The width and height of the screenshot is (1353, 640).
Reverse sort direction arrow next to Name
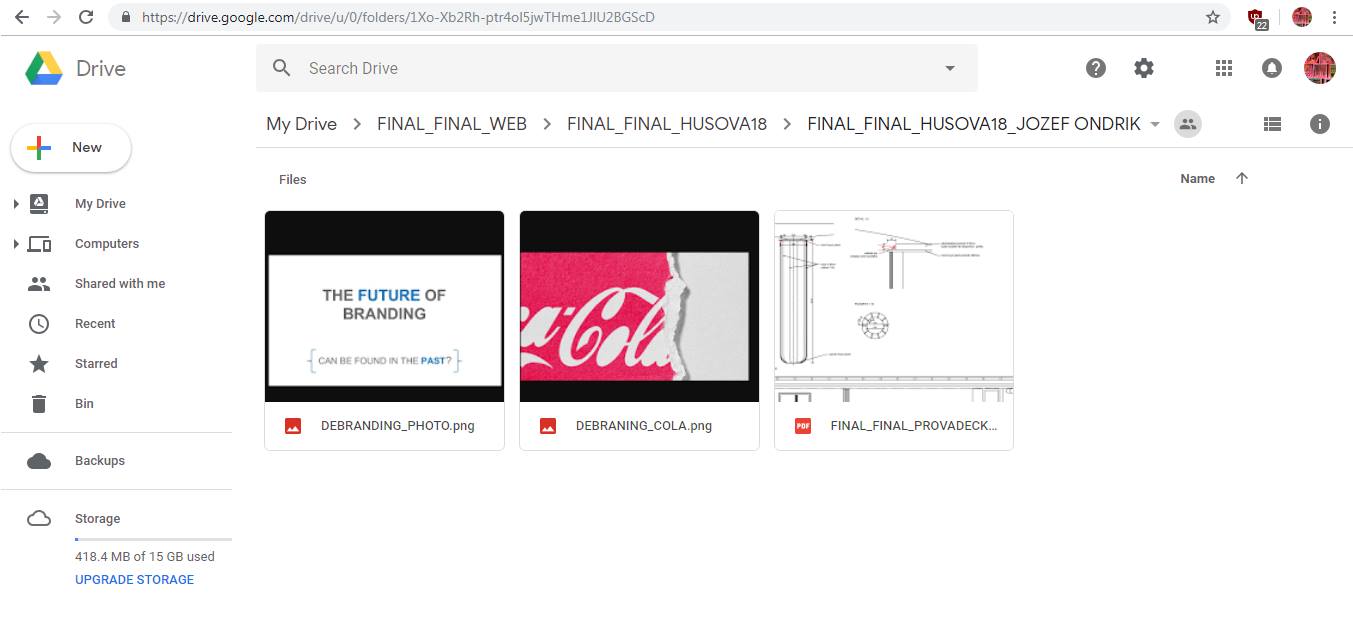pyautogui.click(x=1242, y=178)
